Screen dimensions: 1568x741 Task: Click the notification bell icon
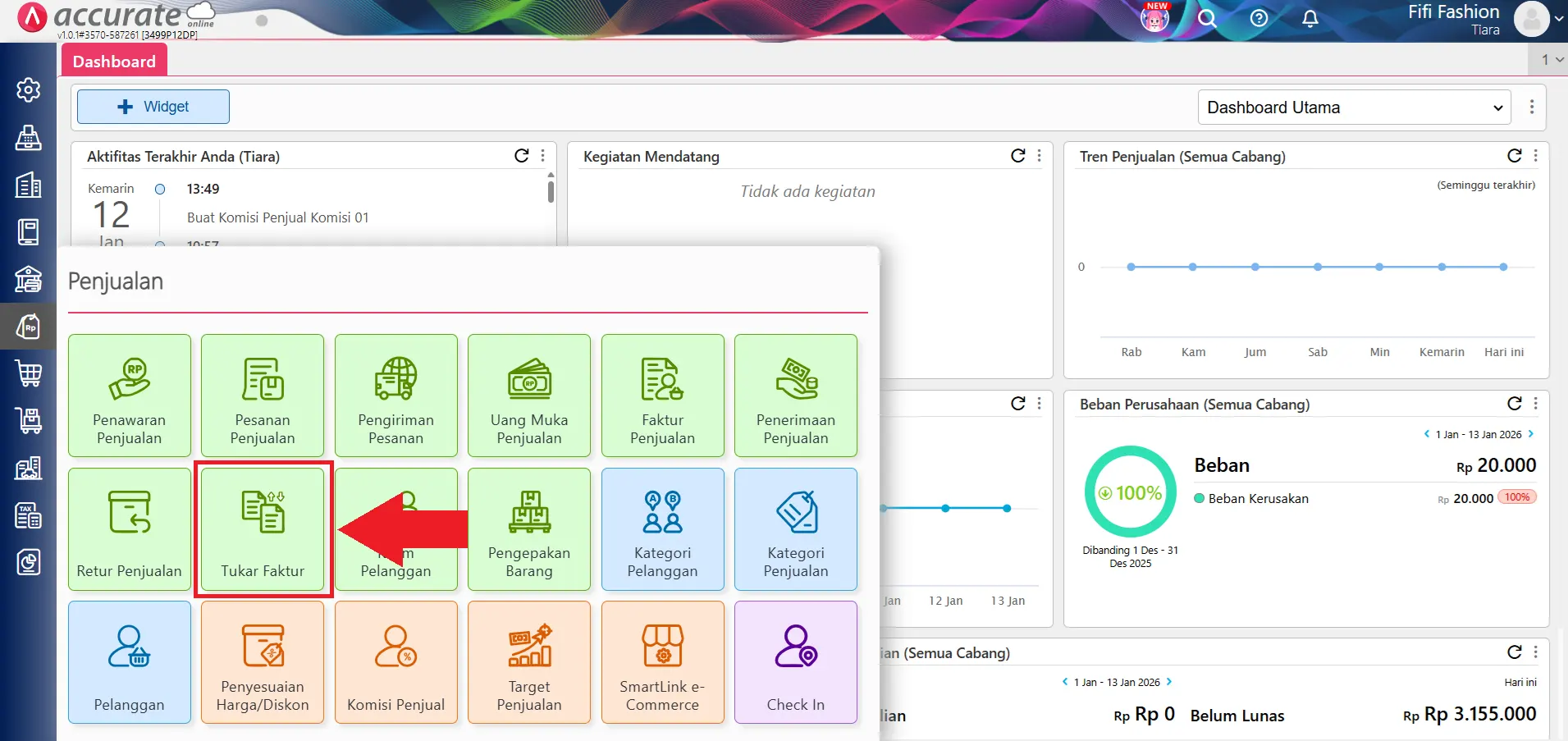pos(1310,19)
